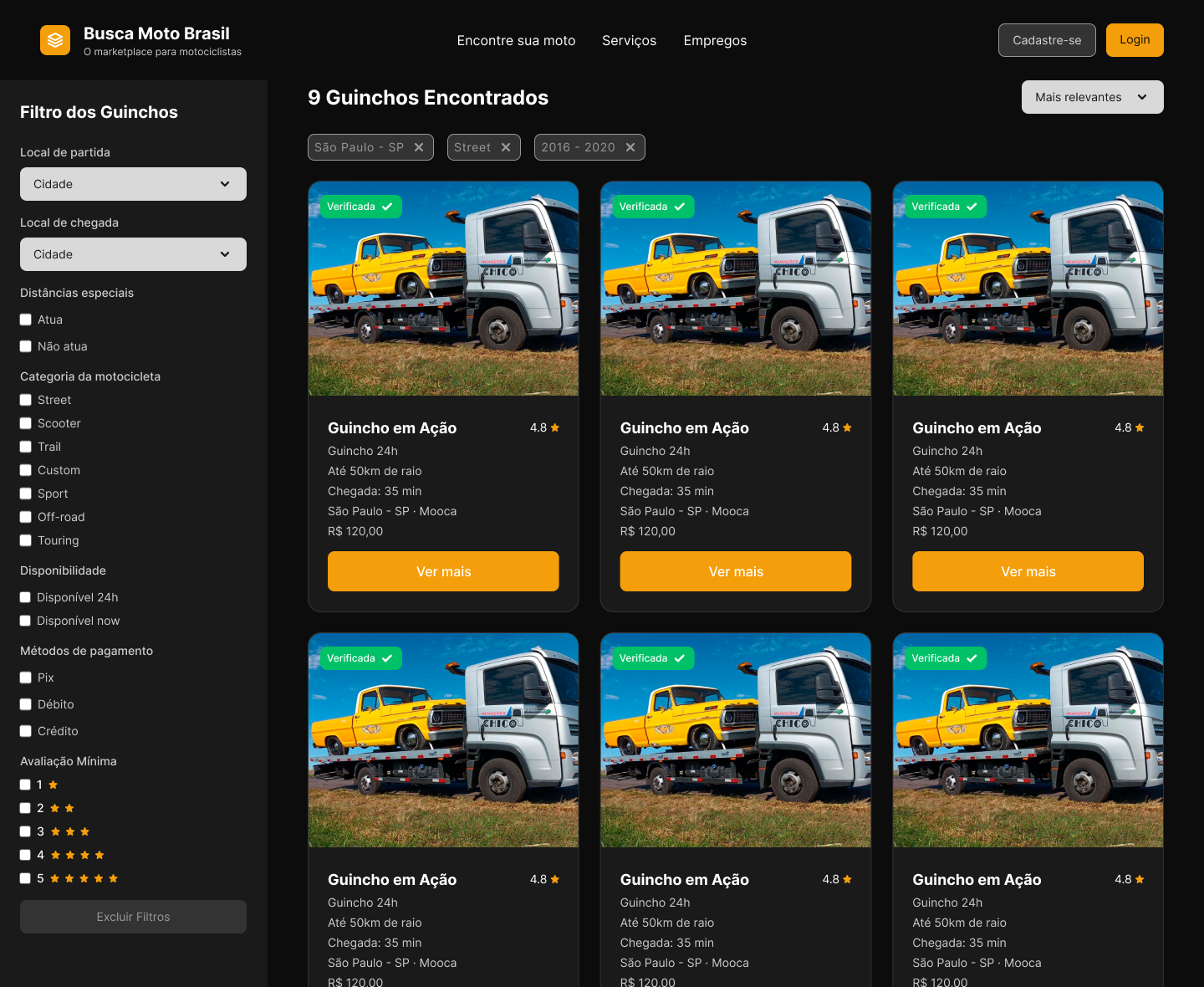1204x987 pixels.
Task: Click Ver mais on the first tow card
Action: click(x=443, y=571)
